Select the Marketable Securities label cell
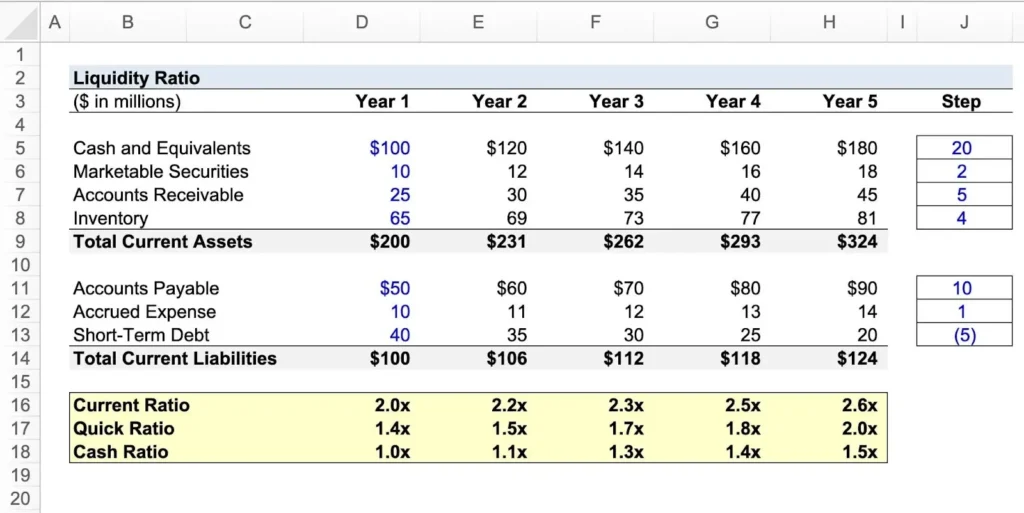 (161, 172)
